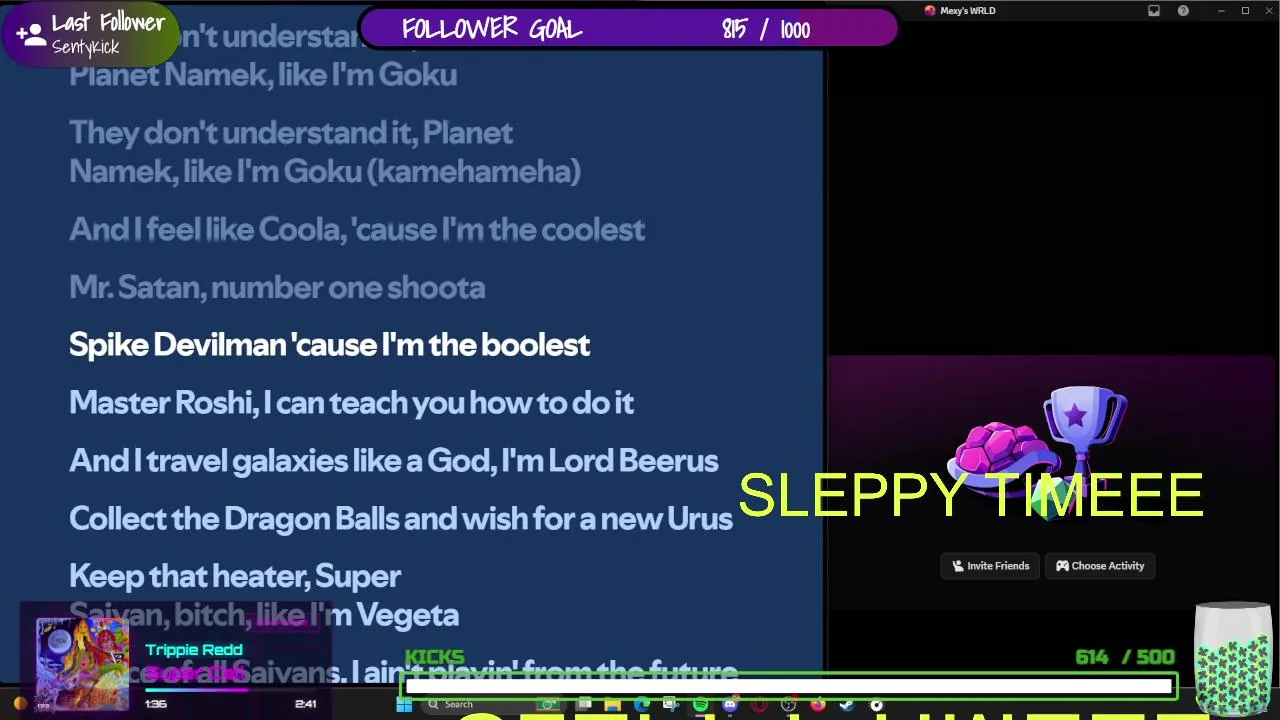Minimize the Discord window
Viewport: 1280px width, 720px height.
1221,11
